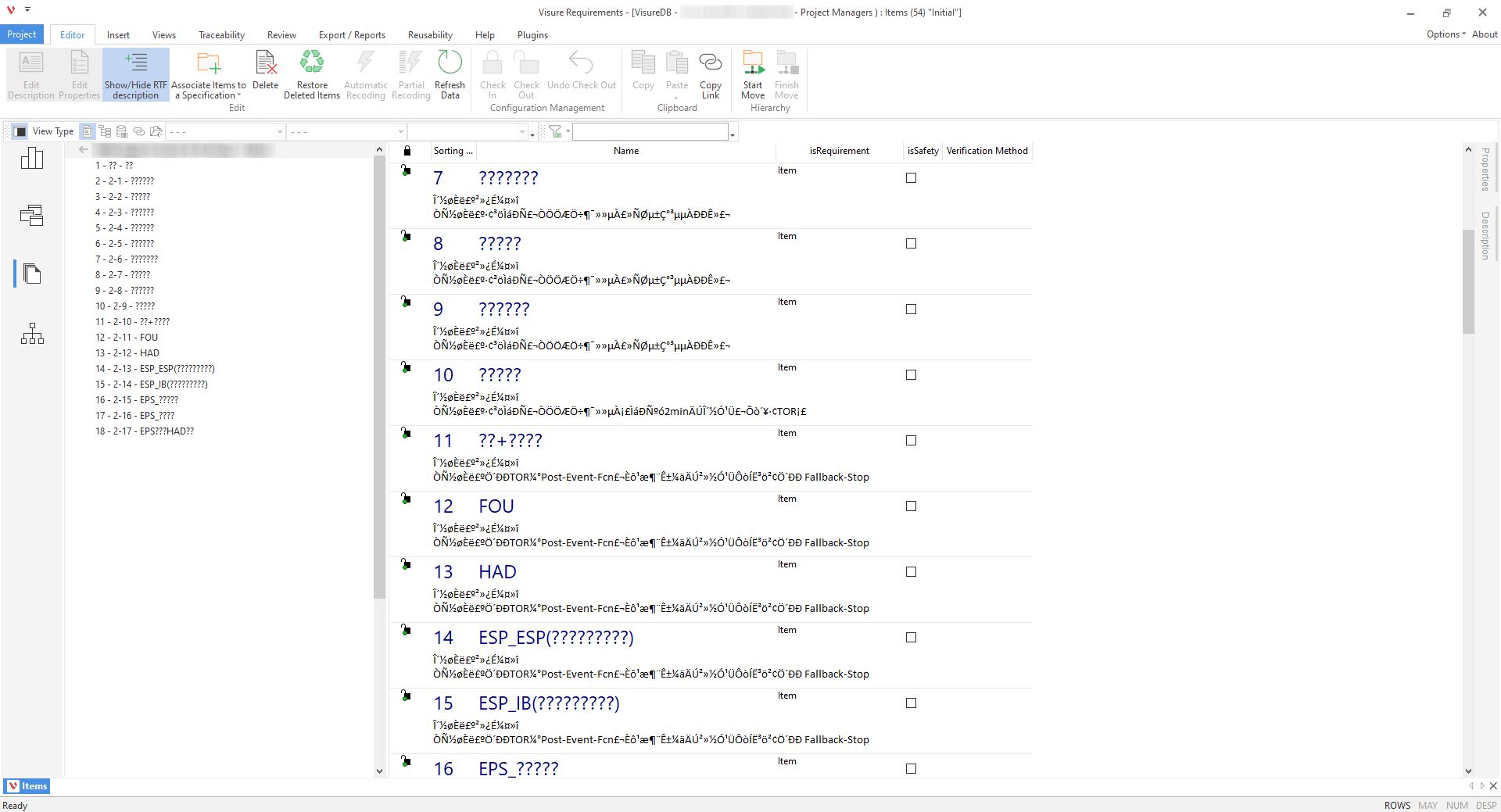Open the first view toolbar combo box
The height and width of the screenshot is (812, 1501).
[226, 131]
